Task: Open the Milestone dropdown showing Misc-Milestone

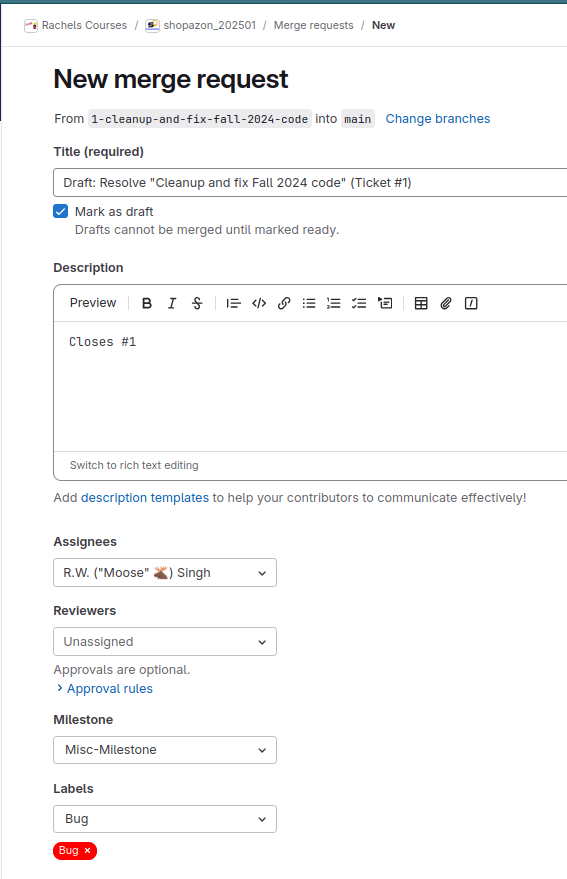Action: pos(165,750)
